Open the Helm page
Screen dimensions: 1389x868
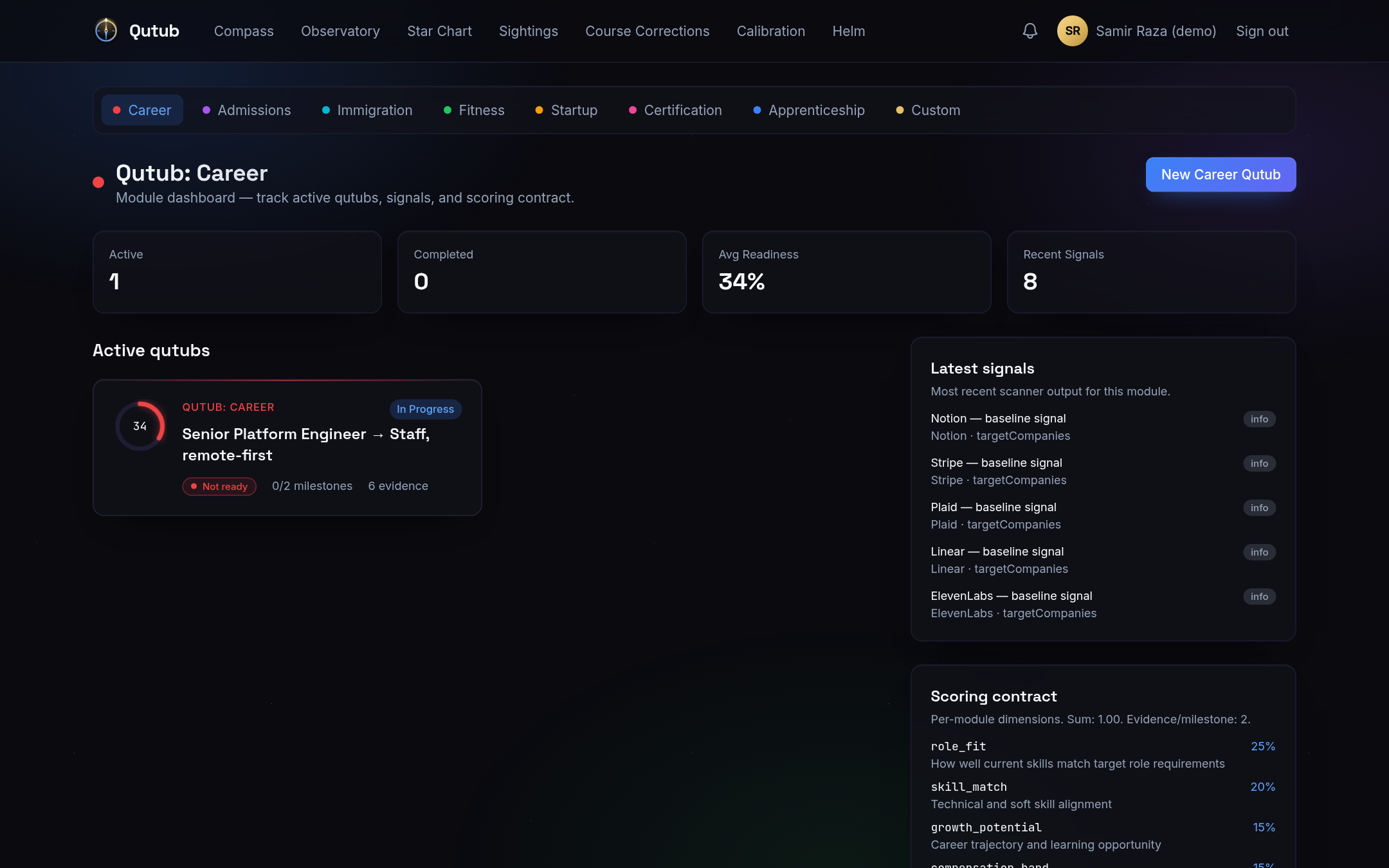[x=849, y=31]
